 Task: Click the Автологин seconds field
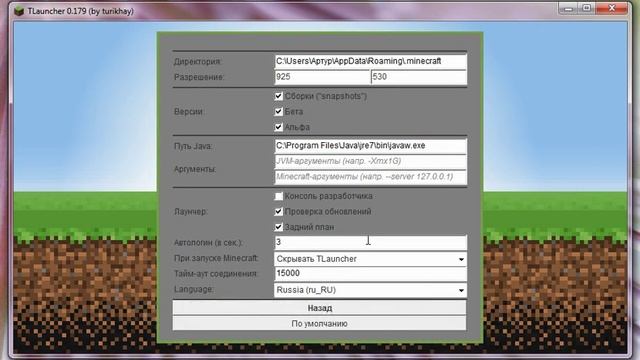pyautogui.click(x=370, y=242)
